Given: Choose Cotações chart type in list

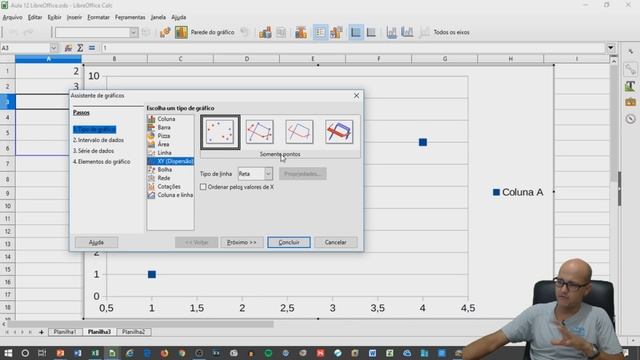Looking at the screenshot, I should coord(169,187).
